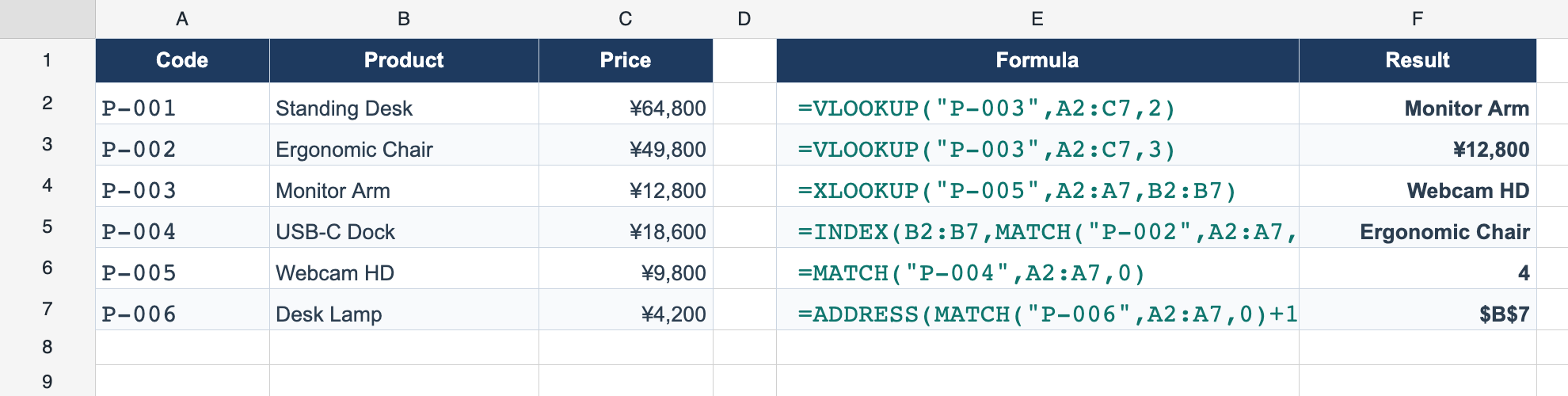The image size is (1568, 396).
Task: Select column C header
Action: [x=626, y=19]
